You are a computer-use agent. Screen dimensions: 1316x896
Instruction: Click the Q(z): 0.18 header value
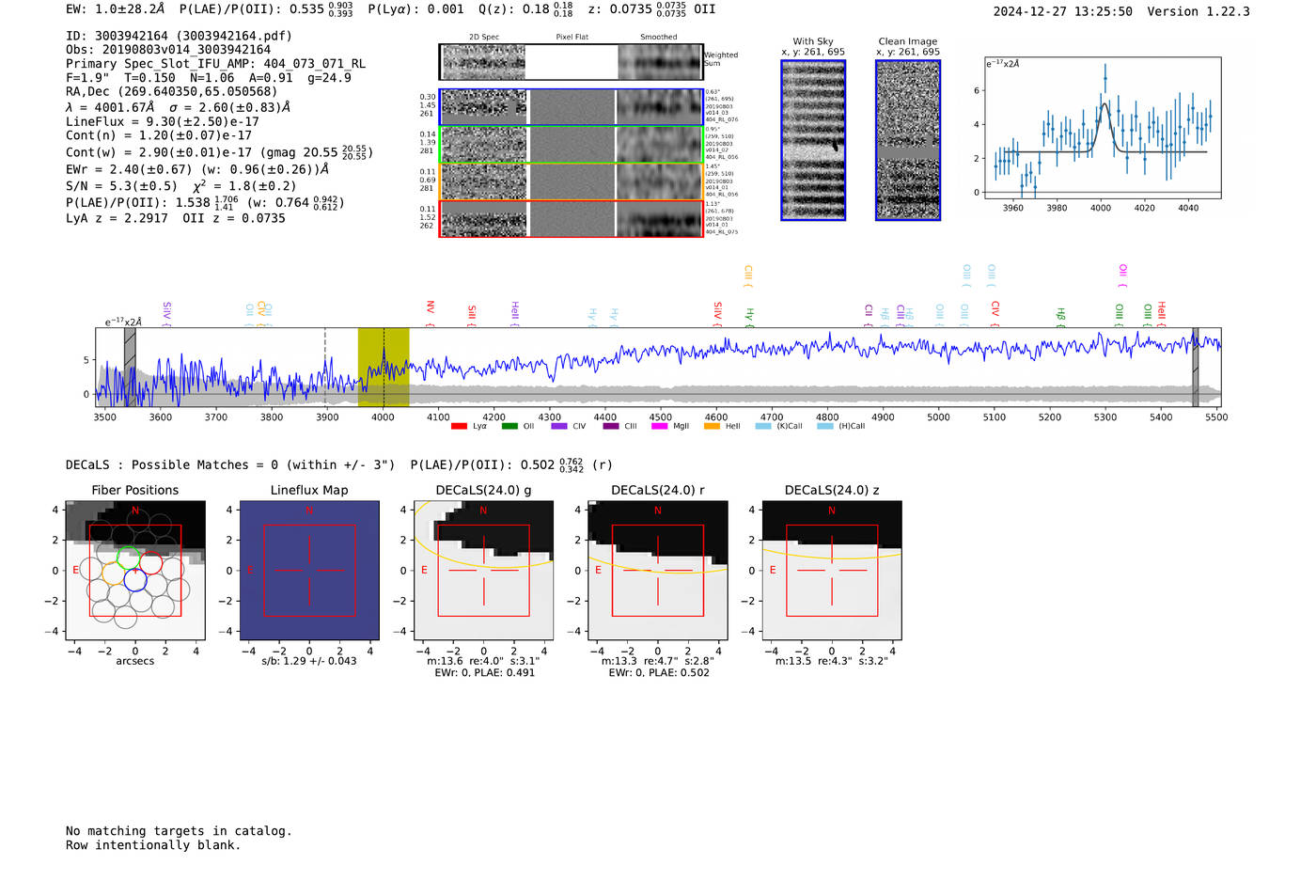coord(525,8)
